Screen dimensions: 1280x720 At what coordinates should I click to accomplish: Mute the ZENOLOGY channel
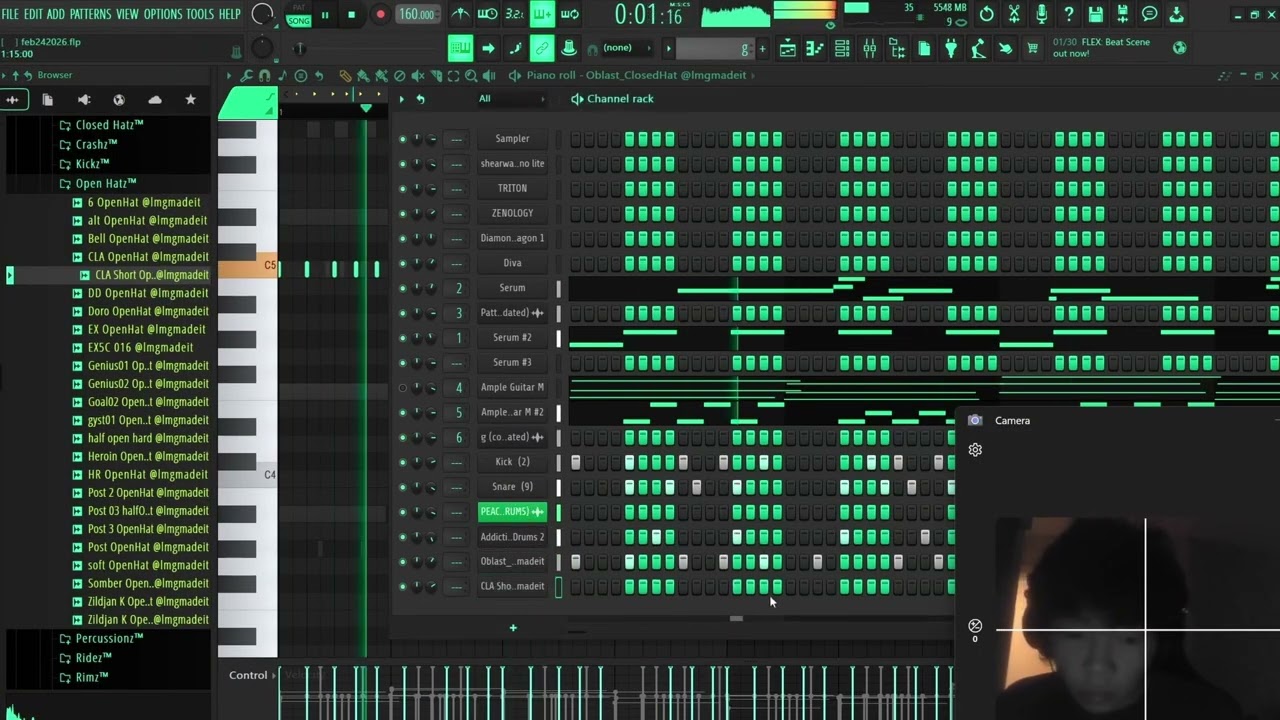tap(402, 213)
